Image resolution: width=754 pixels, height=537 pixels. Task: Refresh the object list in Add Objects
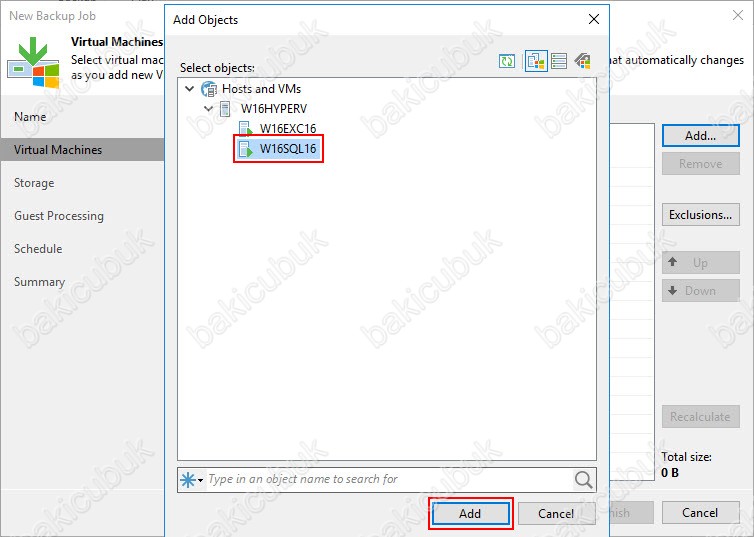[507, 62]
